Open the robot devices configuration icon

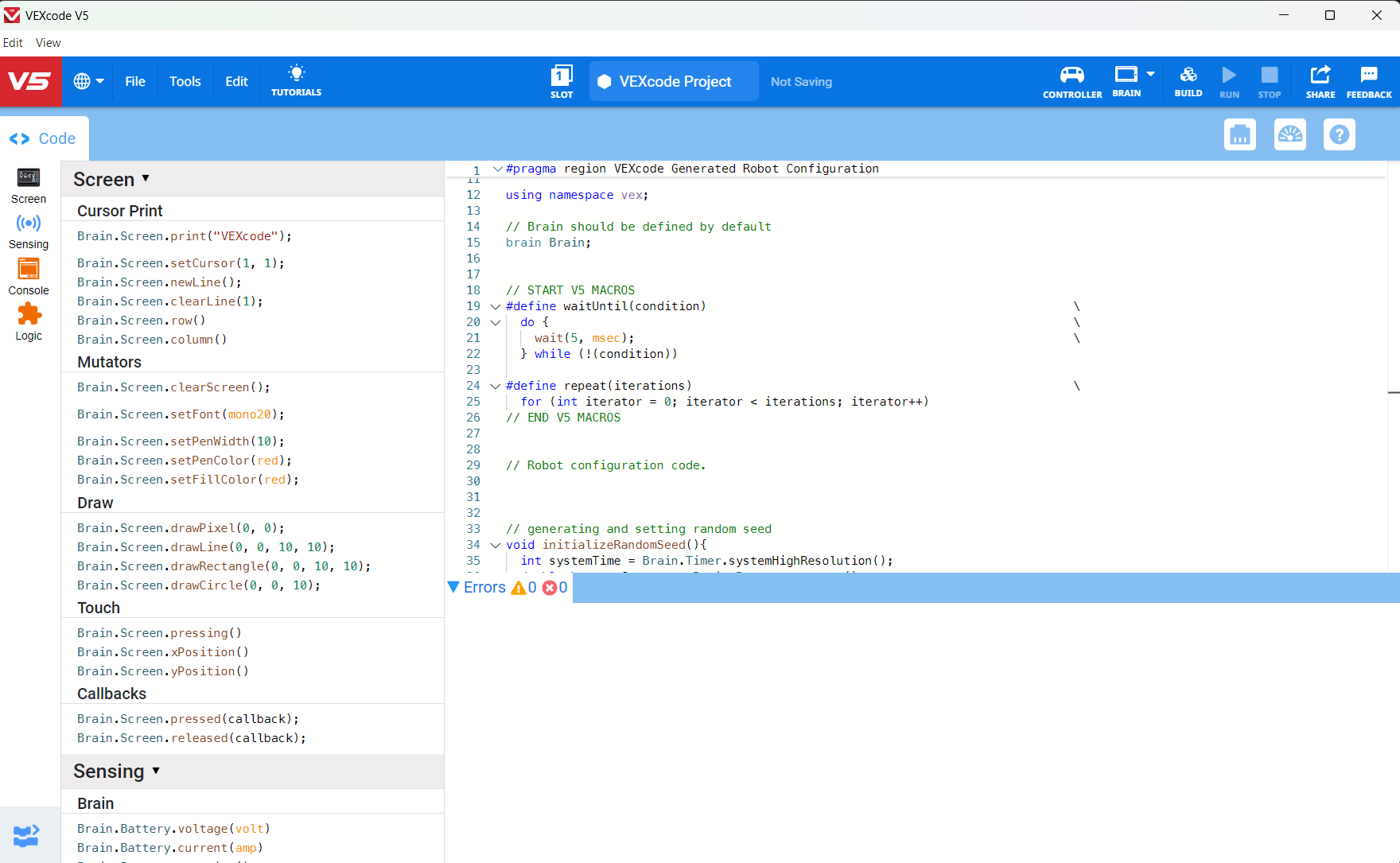pyautogui.click(x=1239, y=134)
